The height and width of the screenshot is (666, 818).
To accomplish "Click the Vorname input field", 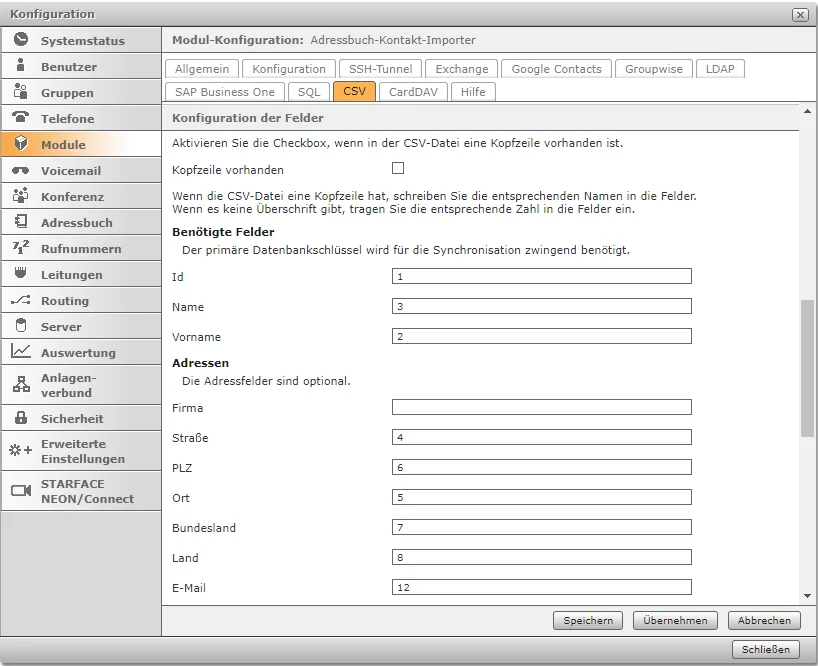I will [542, 336].
